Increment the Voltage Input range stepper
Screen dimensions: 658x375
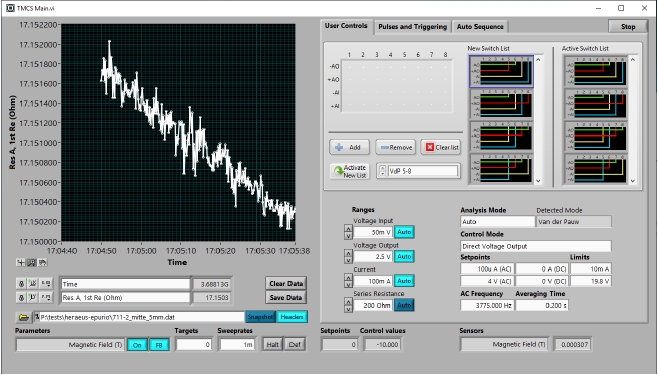click(348, 229)
